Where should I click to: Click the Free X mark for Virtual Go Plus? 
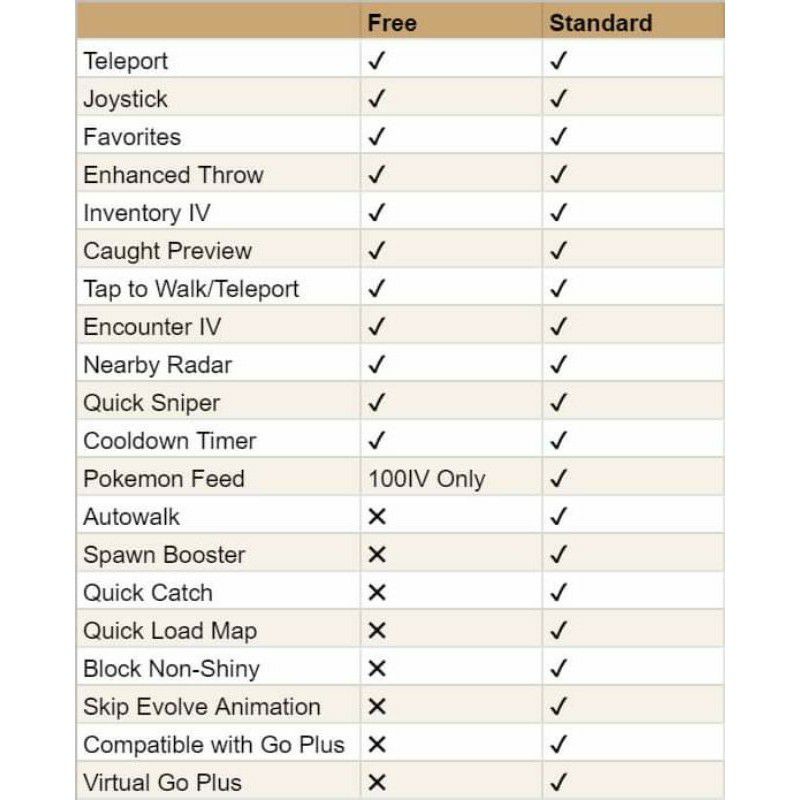(377, 782)
